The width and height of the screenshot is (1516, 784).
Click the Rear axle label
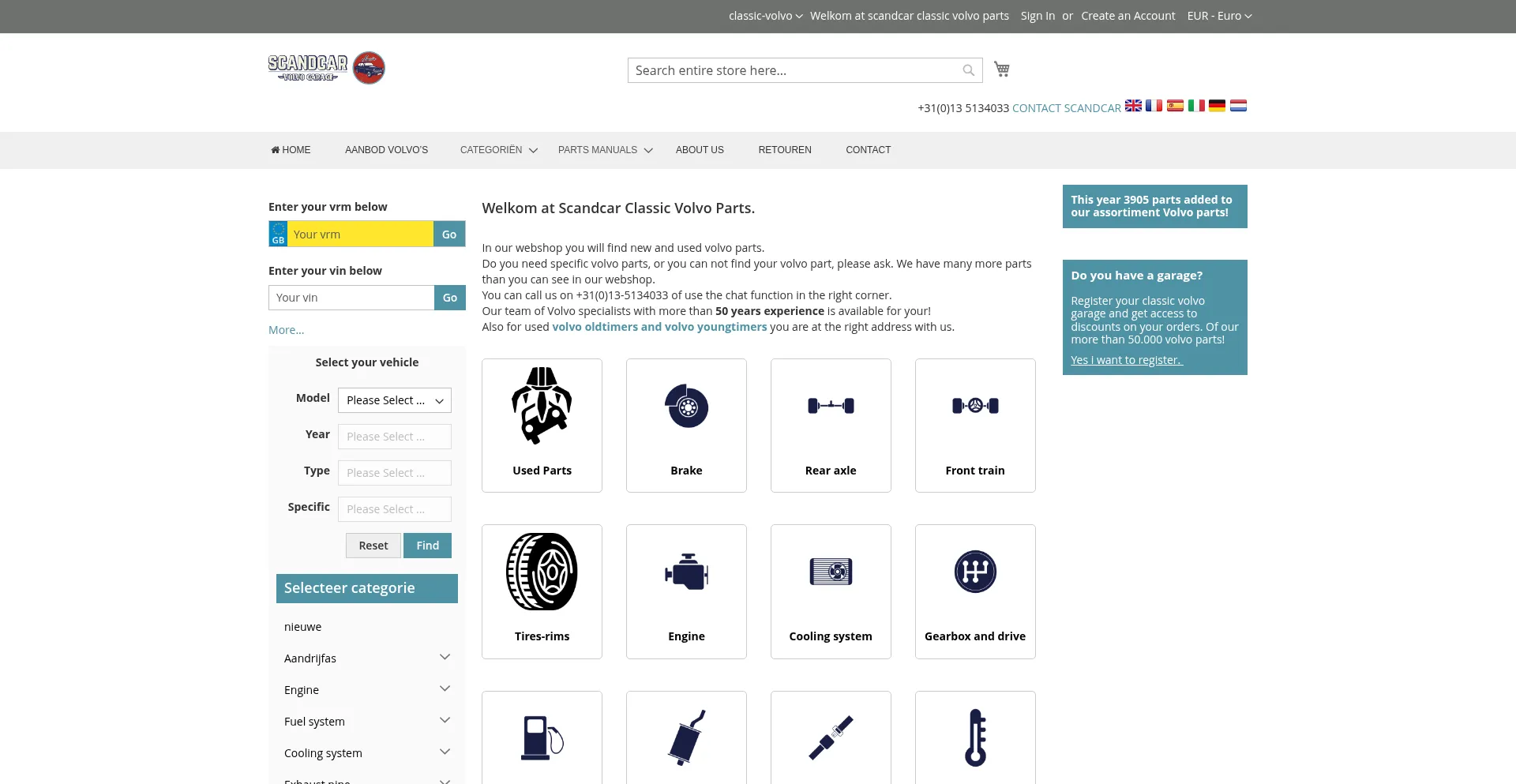831,471
